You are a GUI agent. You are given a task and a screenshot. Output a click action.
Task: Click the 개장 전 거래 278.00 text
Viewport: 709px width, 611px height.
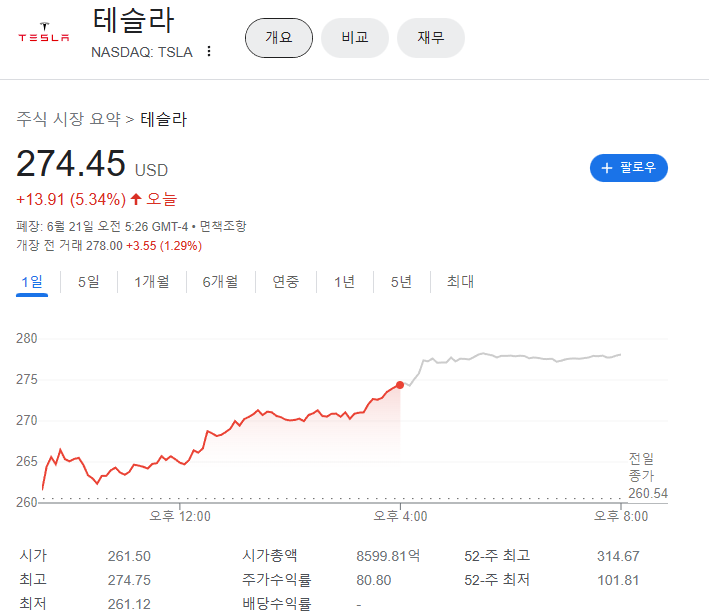[x=69, y=246]
